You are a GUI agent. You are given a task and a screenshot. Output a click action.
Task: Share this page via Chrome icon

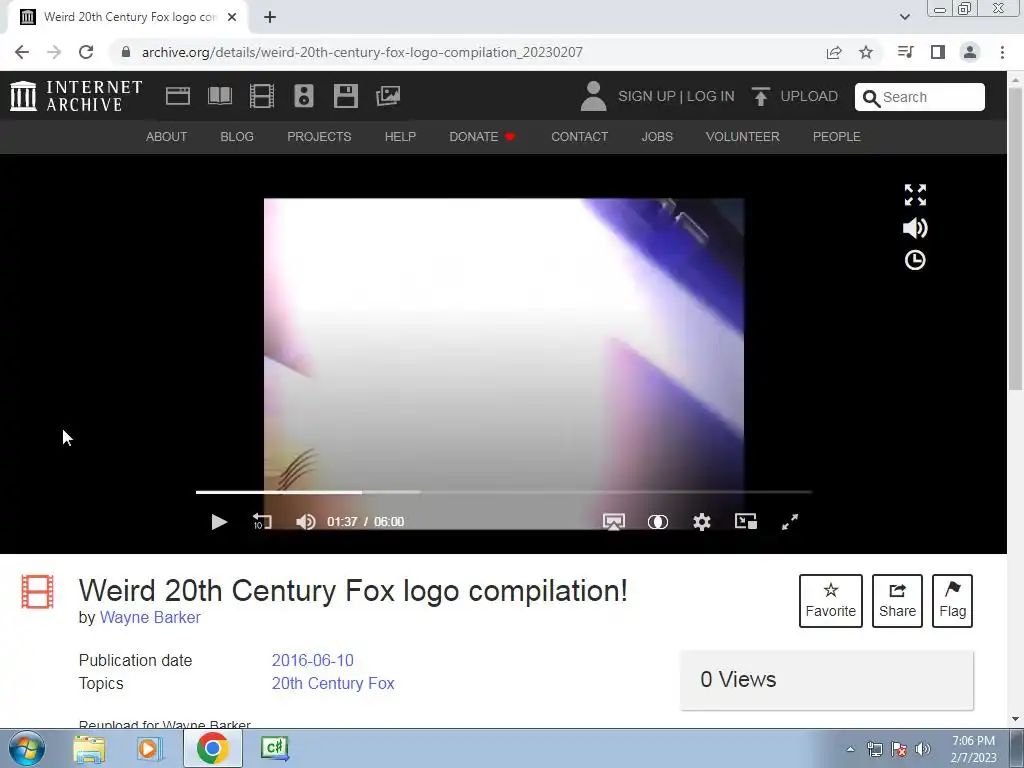(834, 52)
